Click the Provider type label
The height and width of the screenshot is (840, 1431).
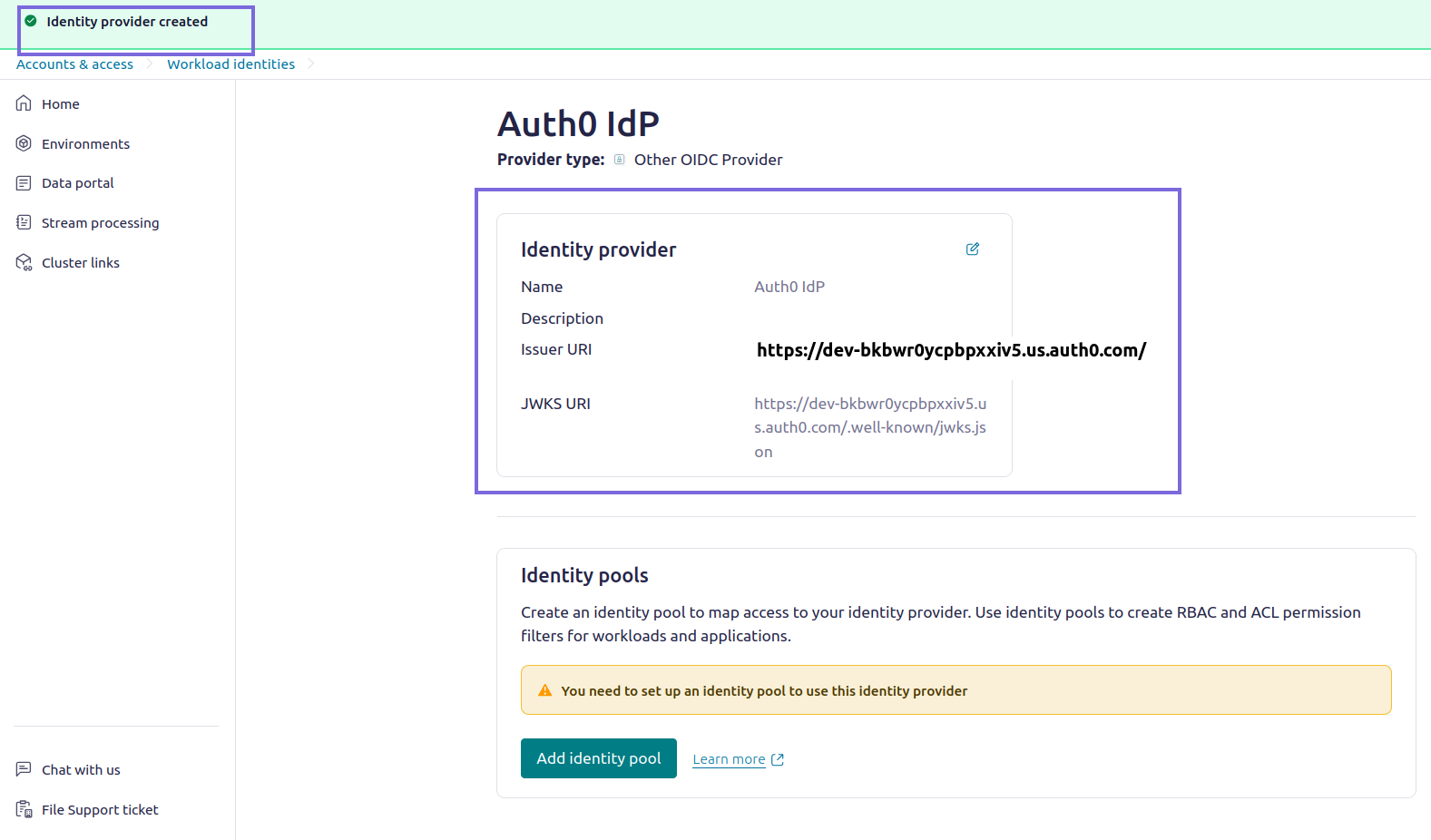[551, 160]
